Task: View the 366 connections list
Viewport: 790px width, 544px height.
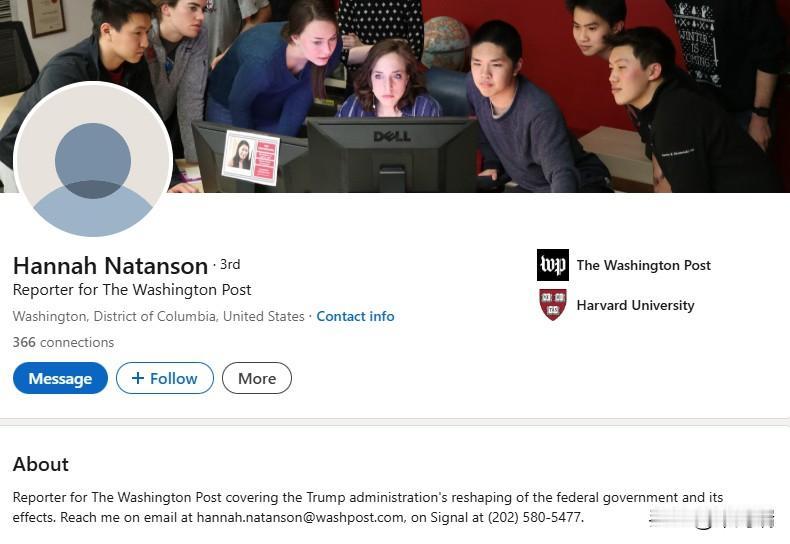Action: tap(63, 343)
